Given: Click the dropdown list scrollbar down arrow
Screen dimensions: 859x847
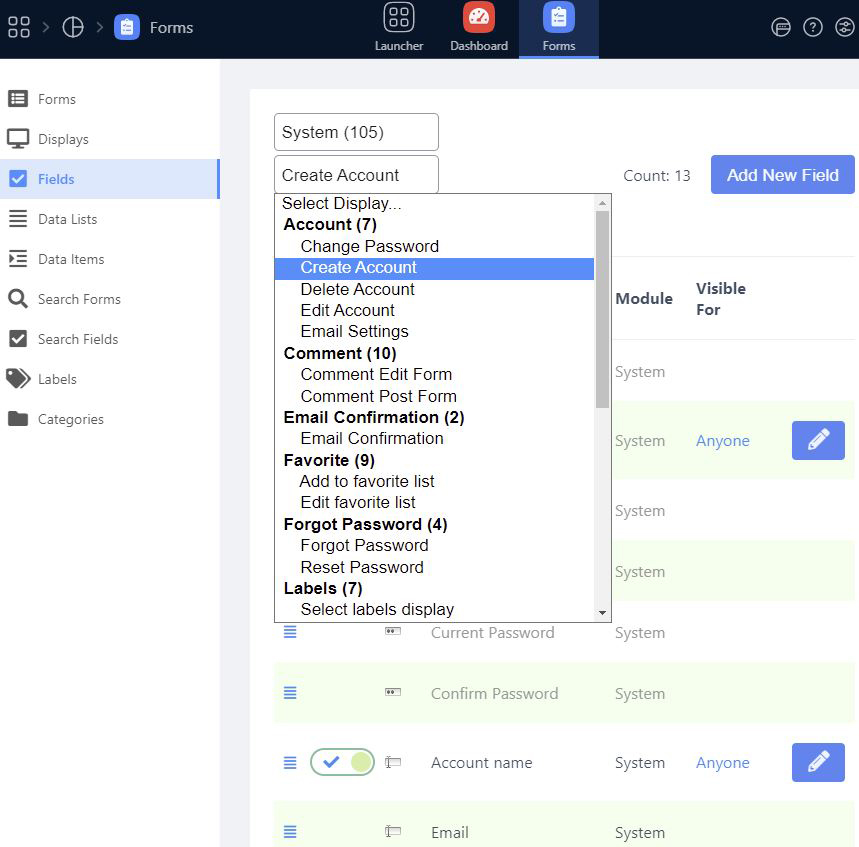Looking at the screenshot, I should point(602,612).
